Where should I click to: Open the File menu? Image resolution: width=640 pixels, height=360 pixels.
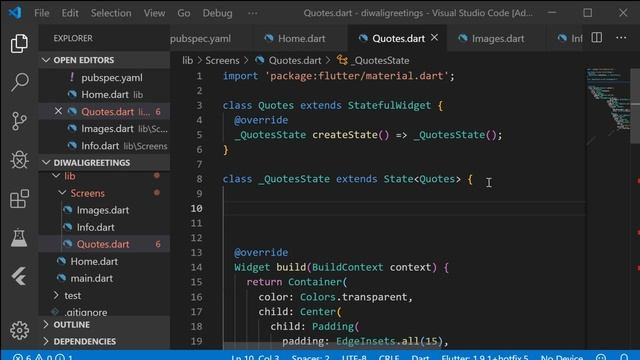tap(42, 13)
